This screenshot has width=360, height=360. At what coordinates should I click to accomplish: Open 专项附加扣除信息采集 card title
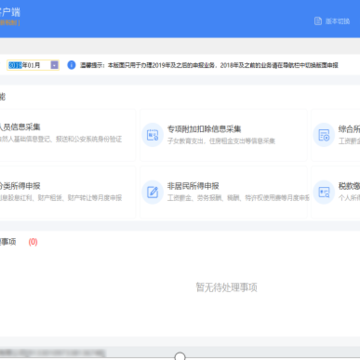pos(204,129)
